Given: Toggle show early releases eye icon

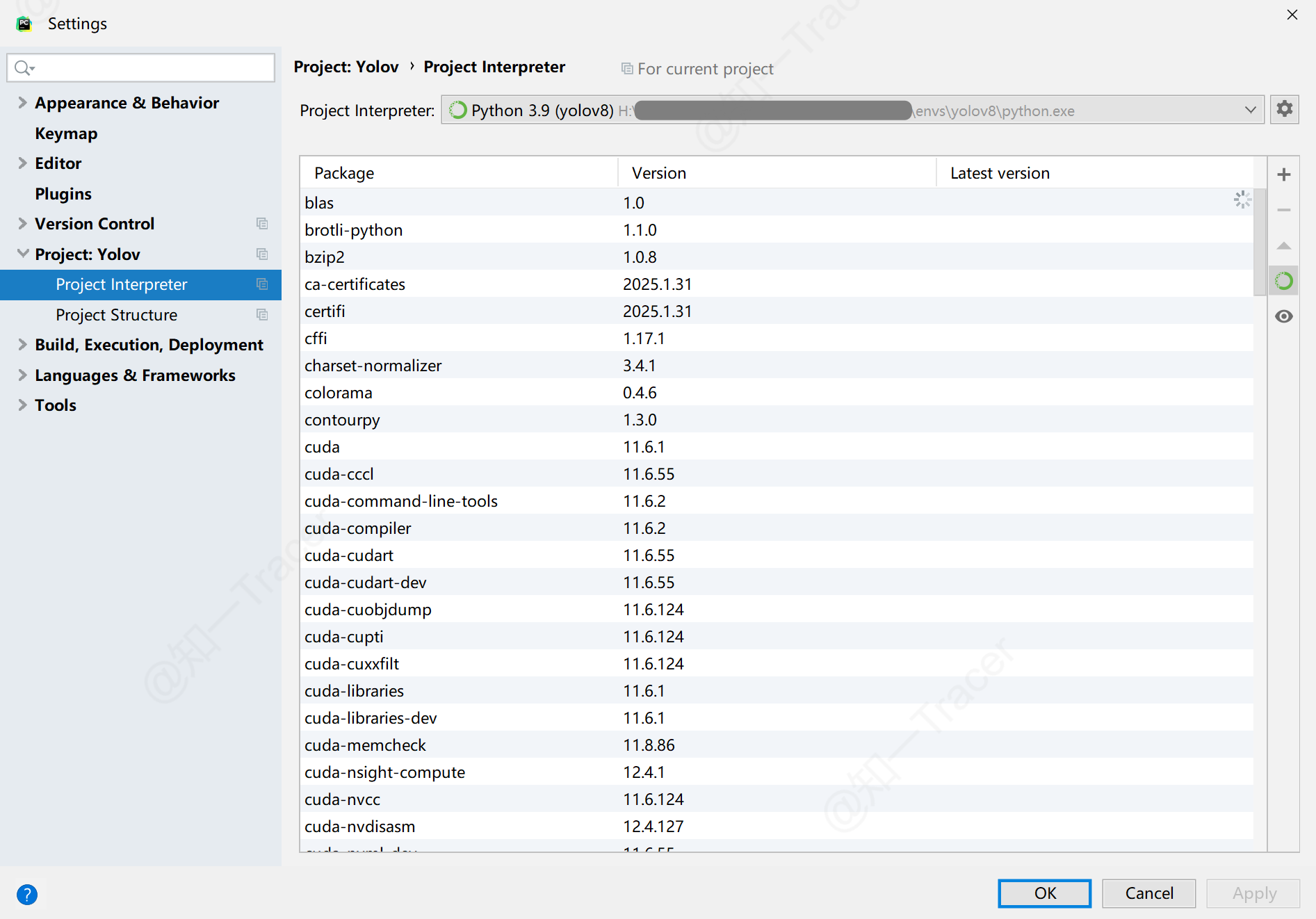Looking at the screenshot, I should pyautogui.click(x=1284, y=316).
